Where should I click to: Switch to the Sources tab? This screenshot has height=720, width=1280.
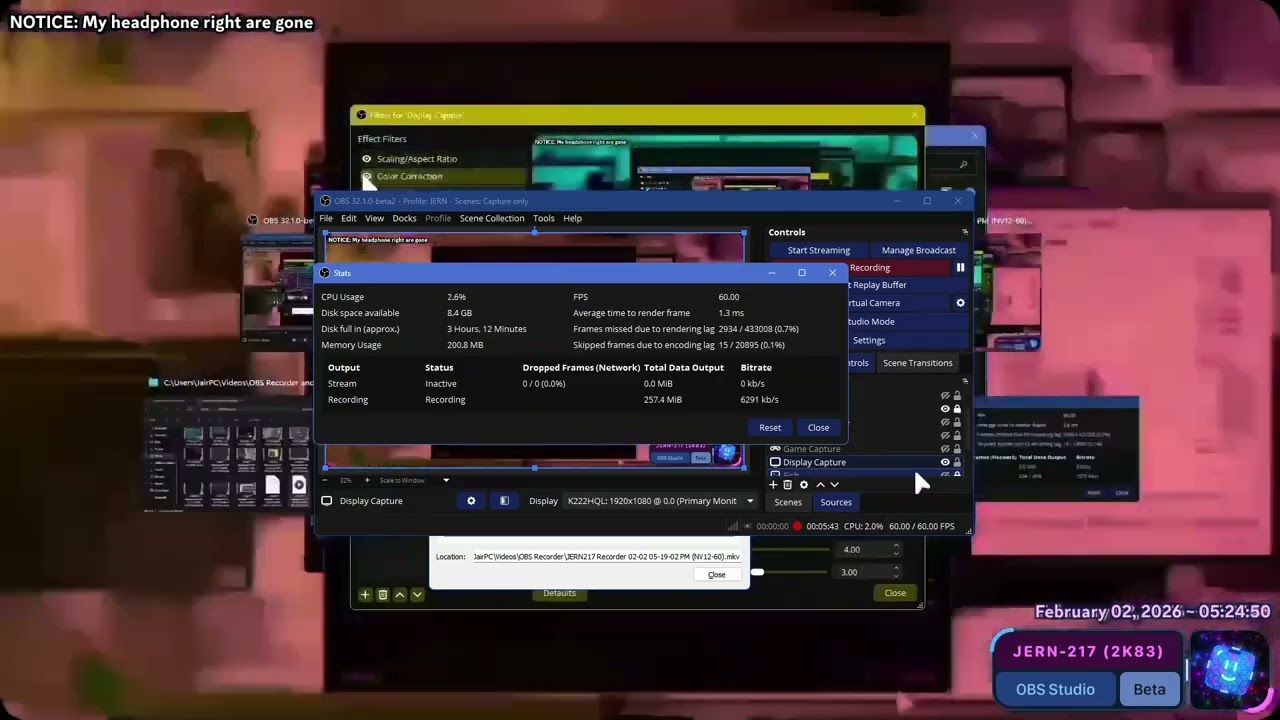pyautogui.click(x=836, y=502)
